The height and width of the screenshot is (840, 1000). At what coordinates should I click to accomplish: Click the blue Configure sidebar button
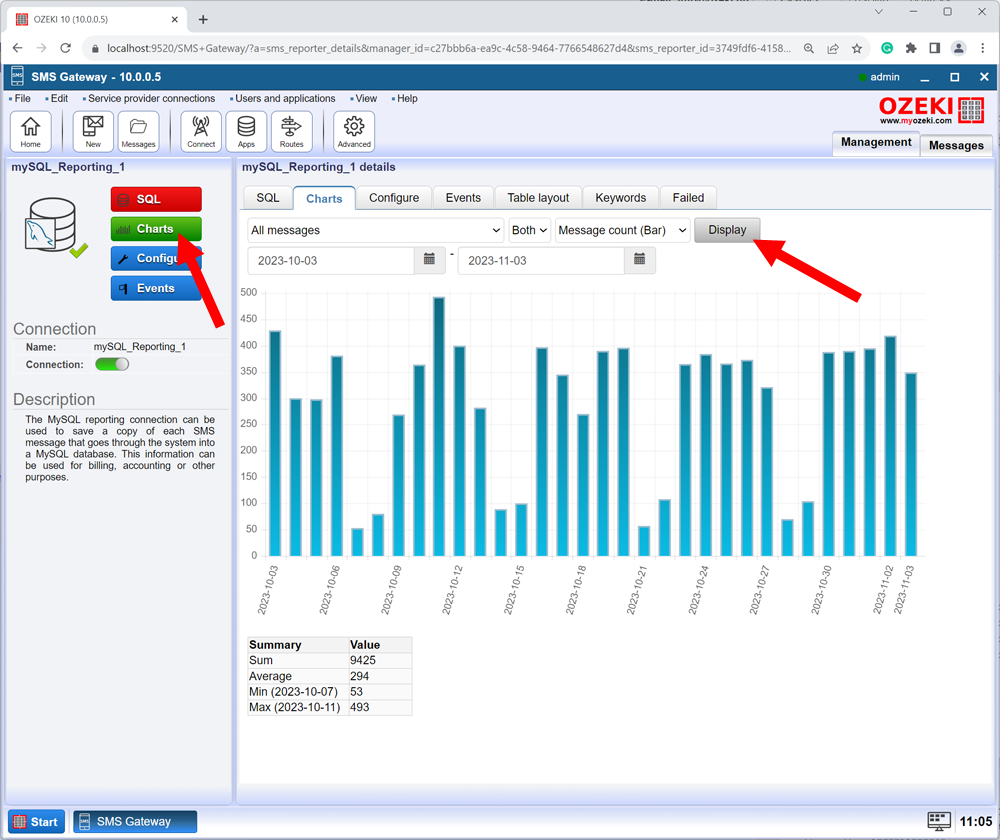point(156,258)
